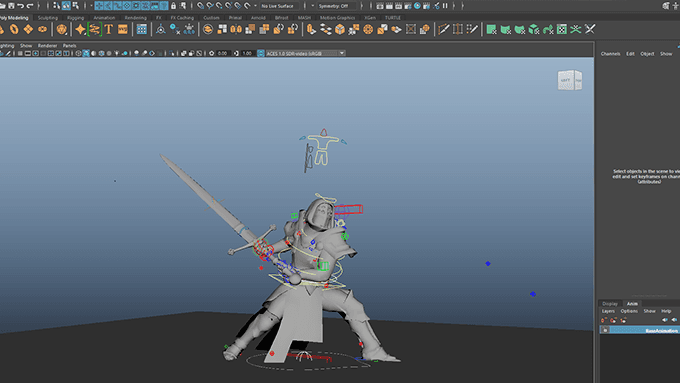Viewport: 680px width, 383px height.
Task: Click the freeze transformations shelf icon
Action: [x=189, y=29]
